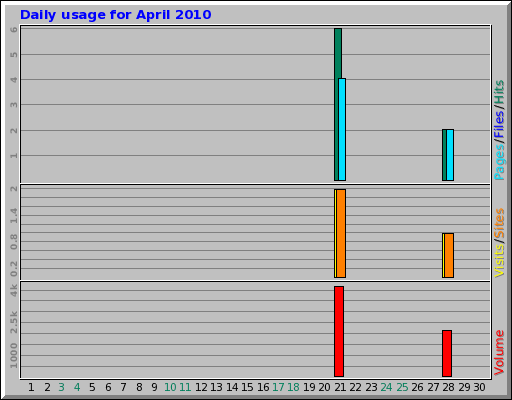Screen dimensions: 512x400
Task: Click day 7 on the x-axis
Action: [123, 387]
